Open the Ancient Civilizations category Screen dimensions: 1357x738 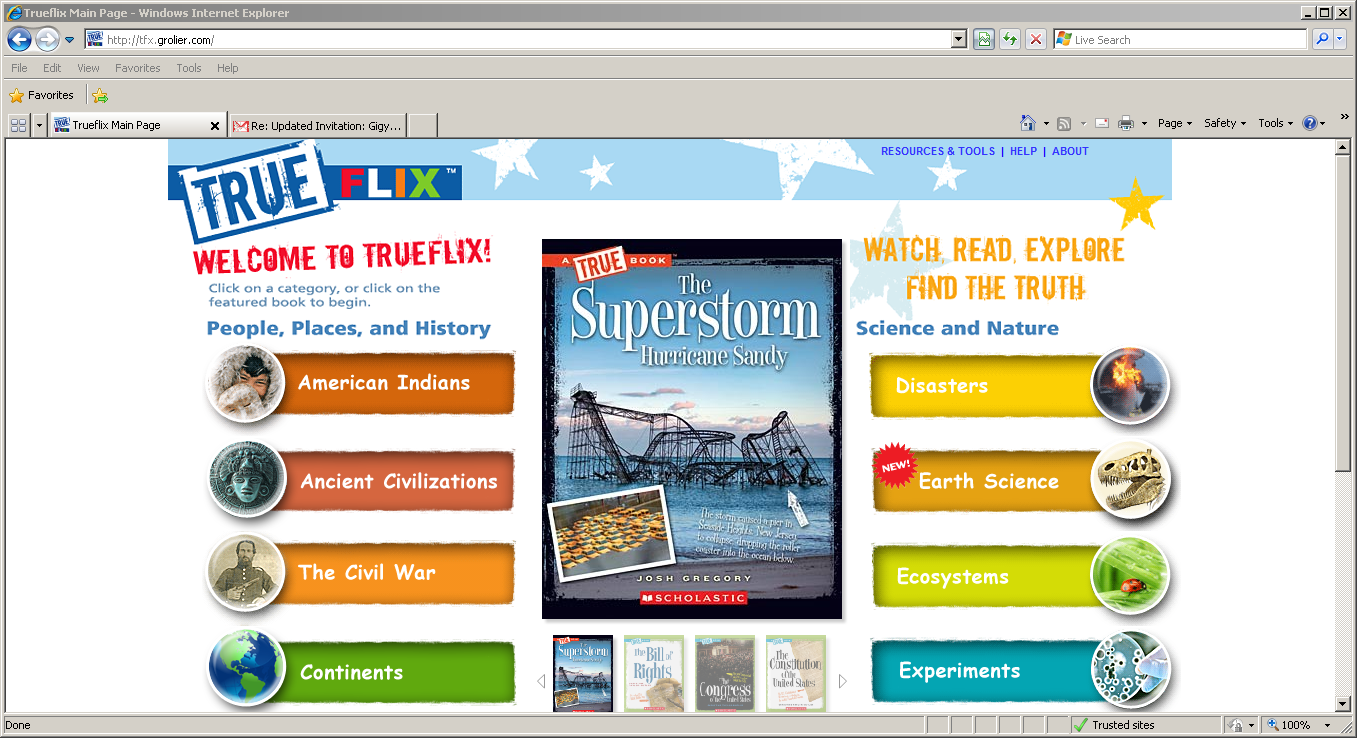(360, 480)
